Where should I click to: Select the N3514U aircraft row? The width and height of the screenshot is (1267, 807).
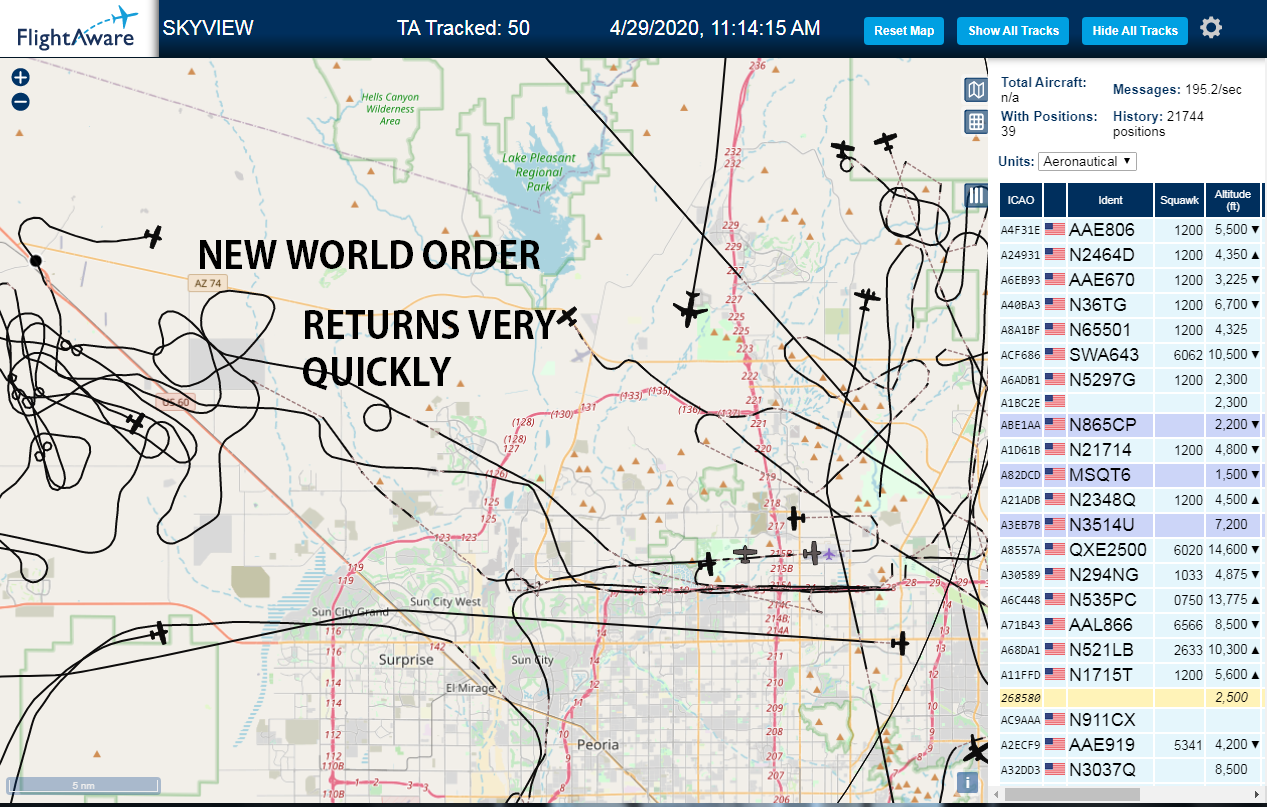point(1133,524)
